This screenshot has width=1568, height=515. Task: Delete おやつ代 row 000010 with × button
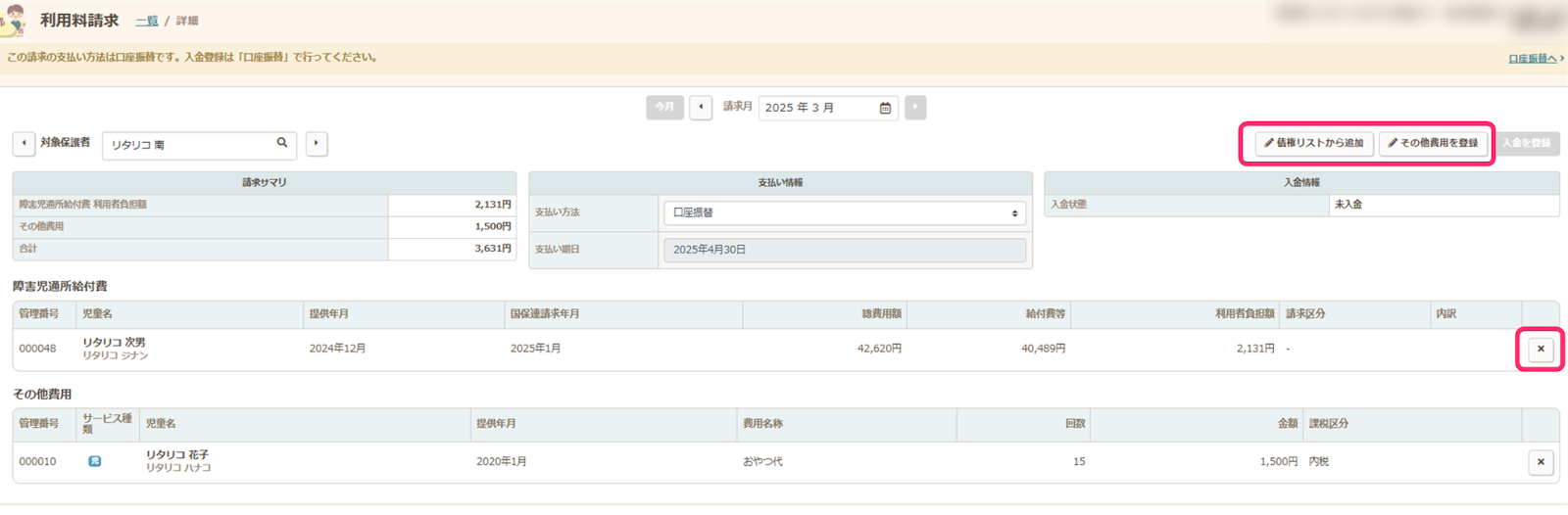point(1541,461)
